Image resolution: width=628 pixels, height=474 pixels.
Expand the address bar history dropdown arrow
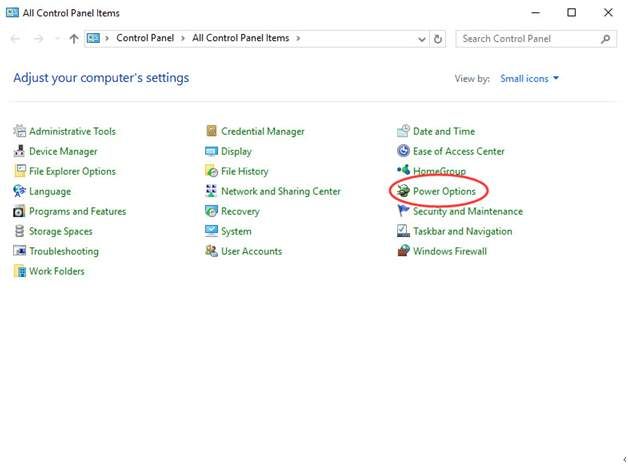click(x=421, y=39)
